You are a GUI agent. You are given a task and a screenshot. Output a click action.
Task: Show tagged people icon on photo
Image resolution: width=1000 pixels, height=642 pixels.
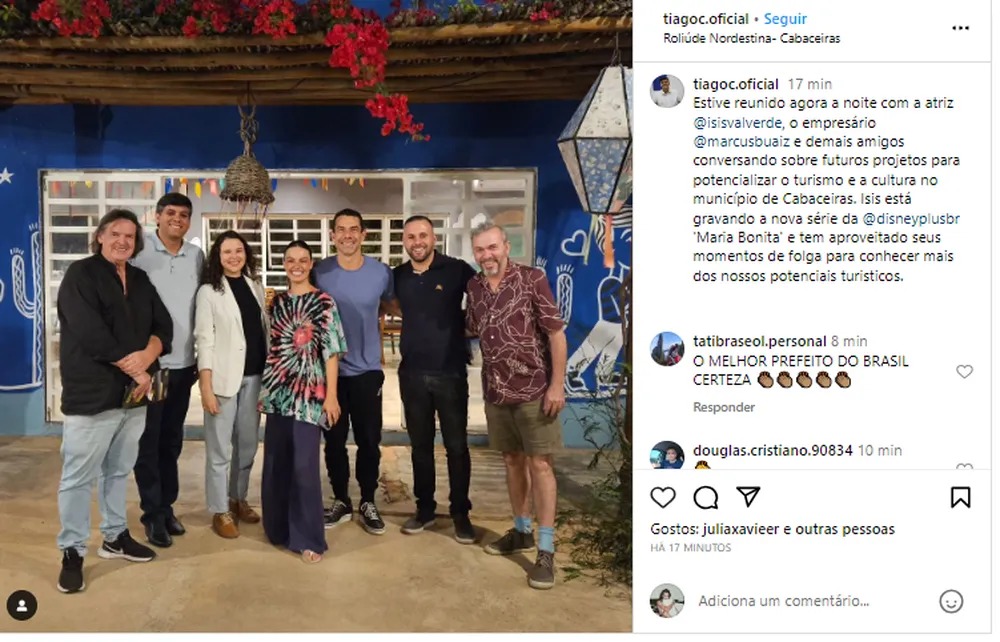coord(22,606)
